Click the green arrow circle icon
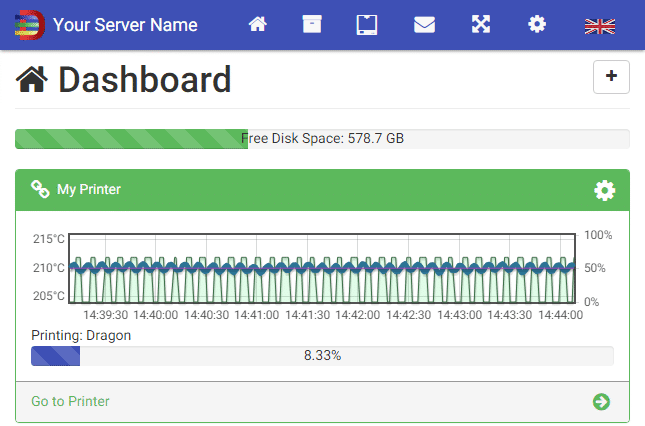 (601, 402)
